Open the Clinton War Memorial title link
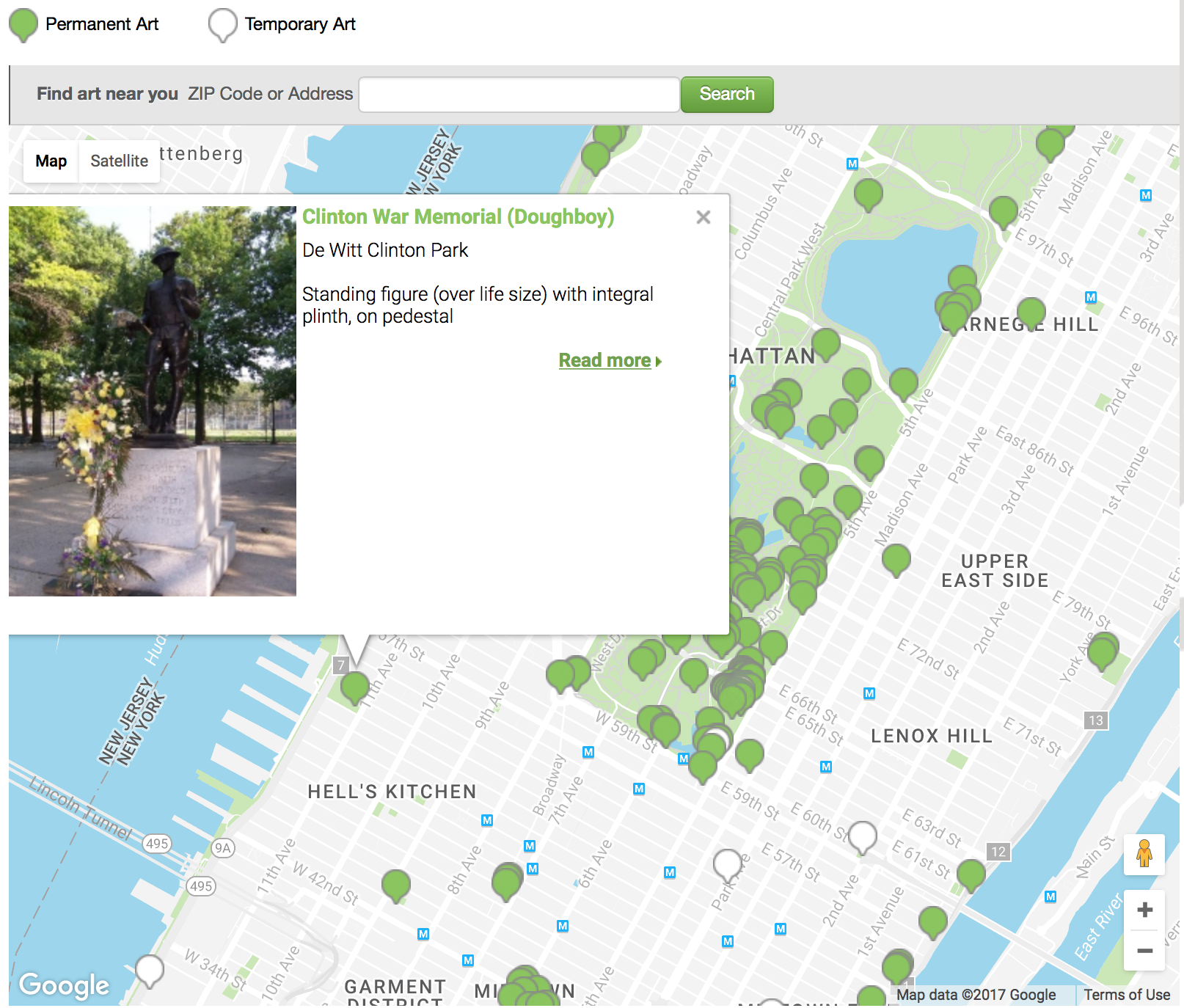This screenshot has height=1008, width=1184. pos(458,217)
